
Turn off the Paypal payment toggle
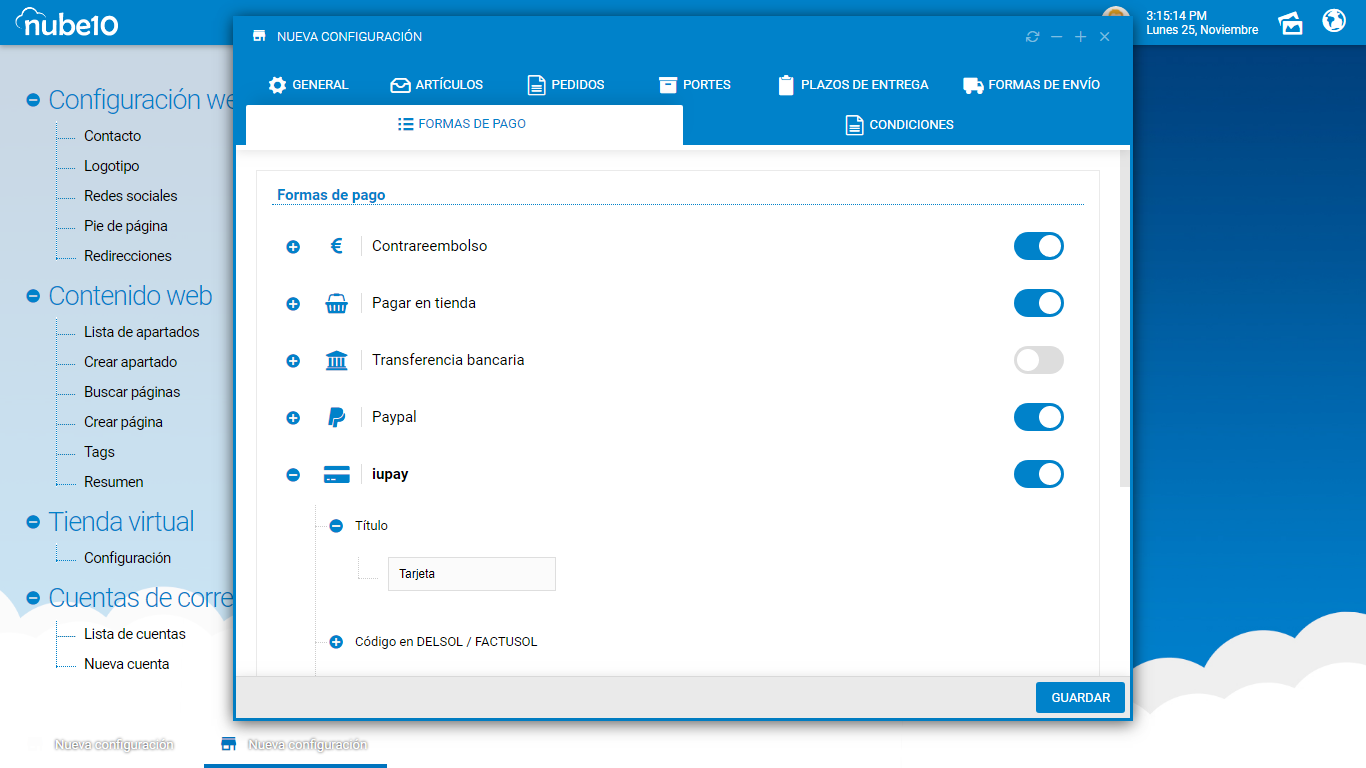(x=1038, y=417)
